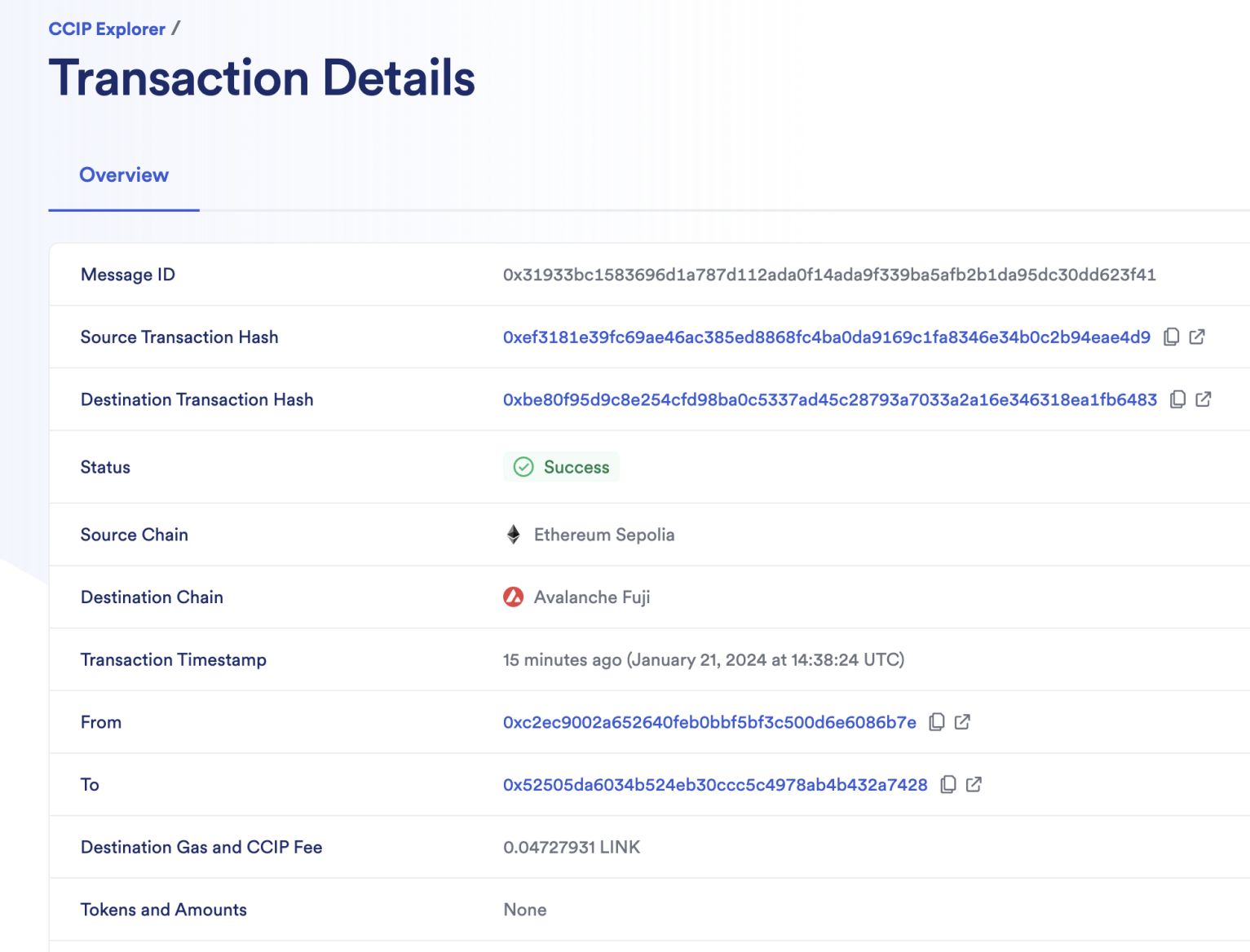This screenshot has width=1250, height=952.
Task: Select the Tokens and Amounts value None
Action: click(x=525, y=910)
